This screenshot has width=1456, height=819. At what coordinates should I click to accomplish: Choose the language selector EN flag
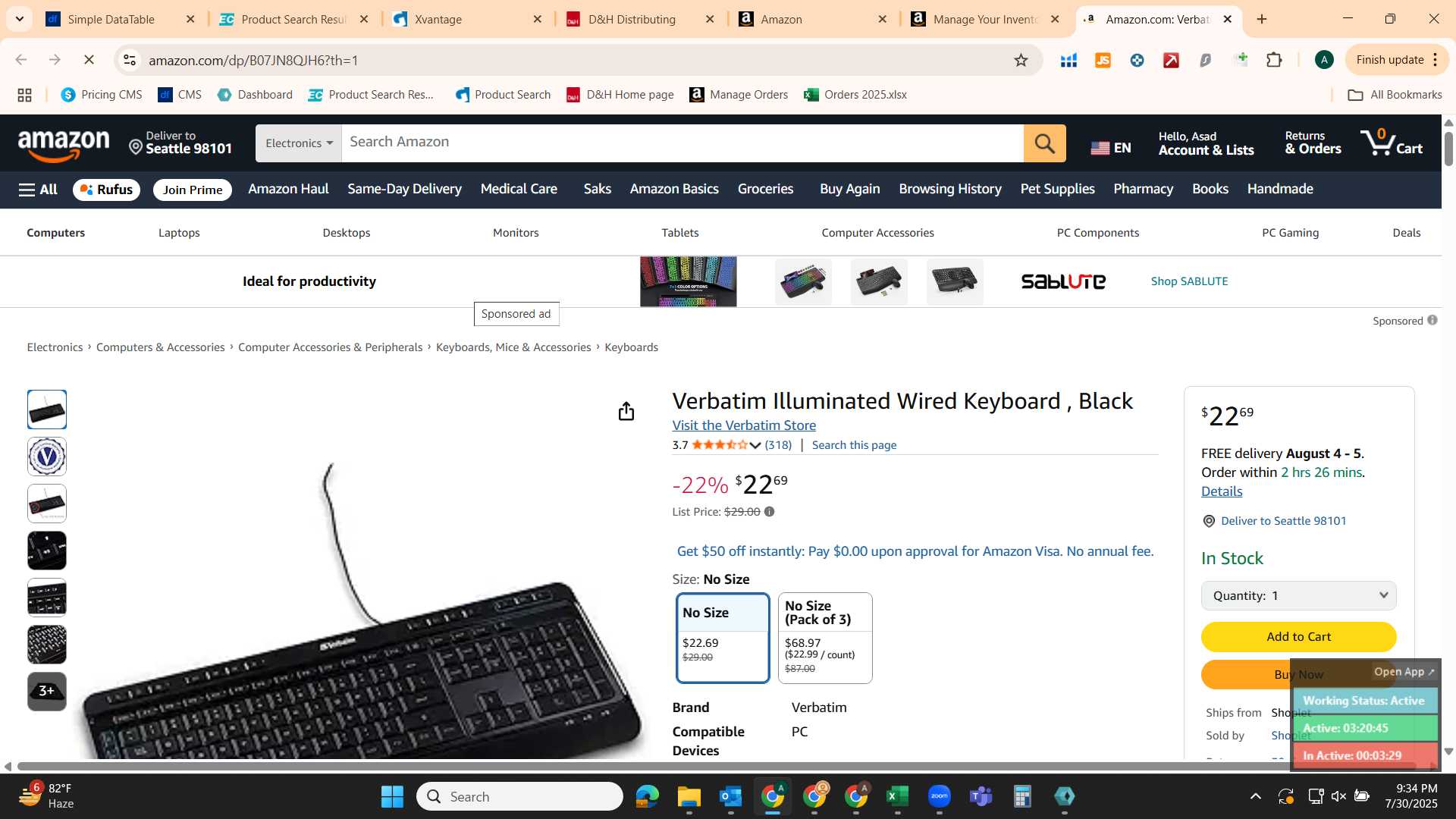click(1111, 148)
